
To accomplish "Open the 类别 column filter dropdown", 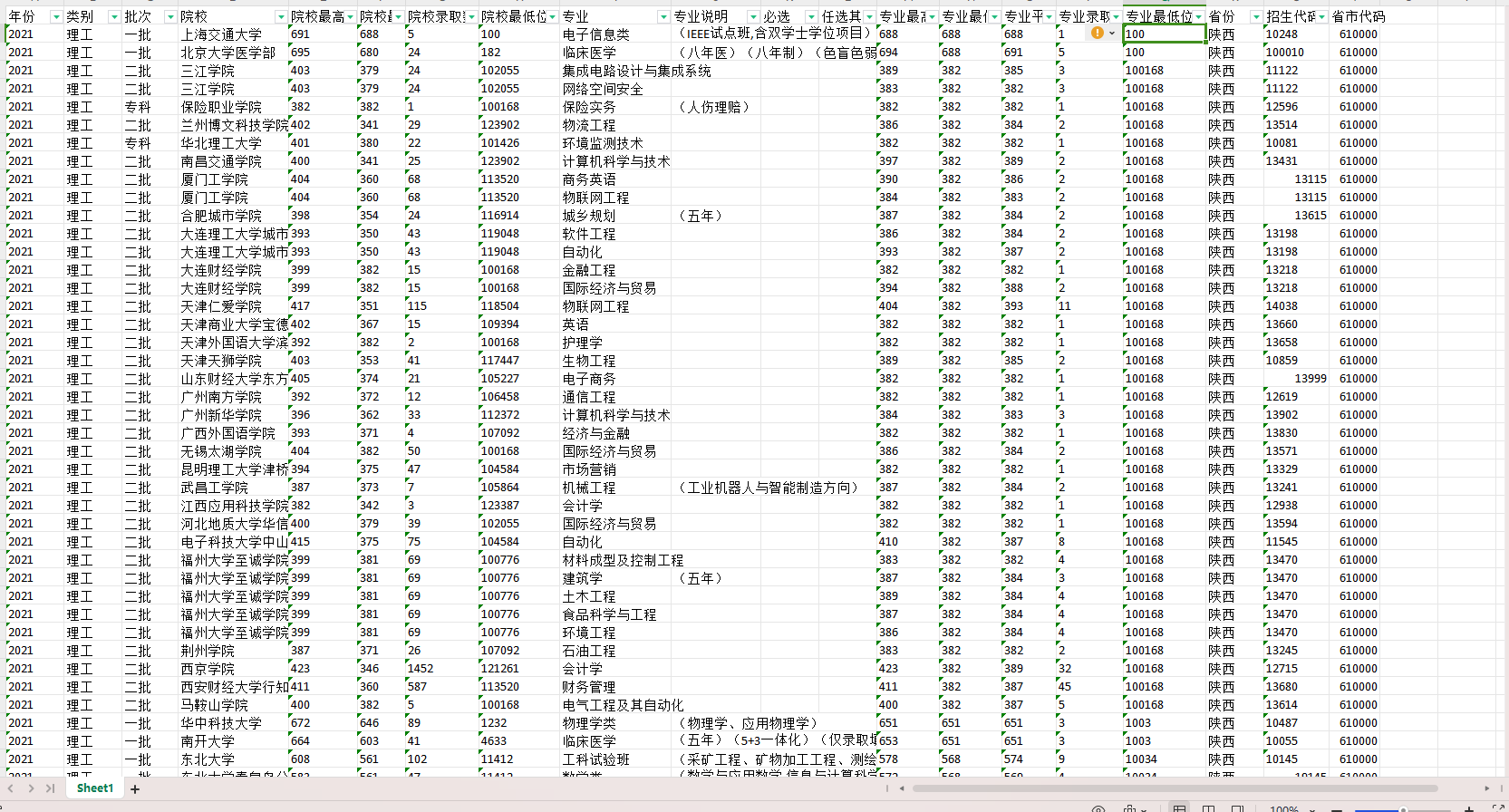I will [x=113, y=17].
